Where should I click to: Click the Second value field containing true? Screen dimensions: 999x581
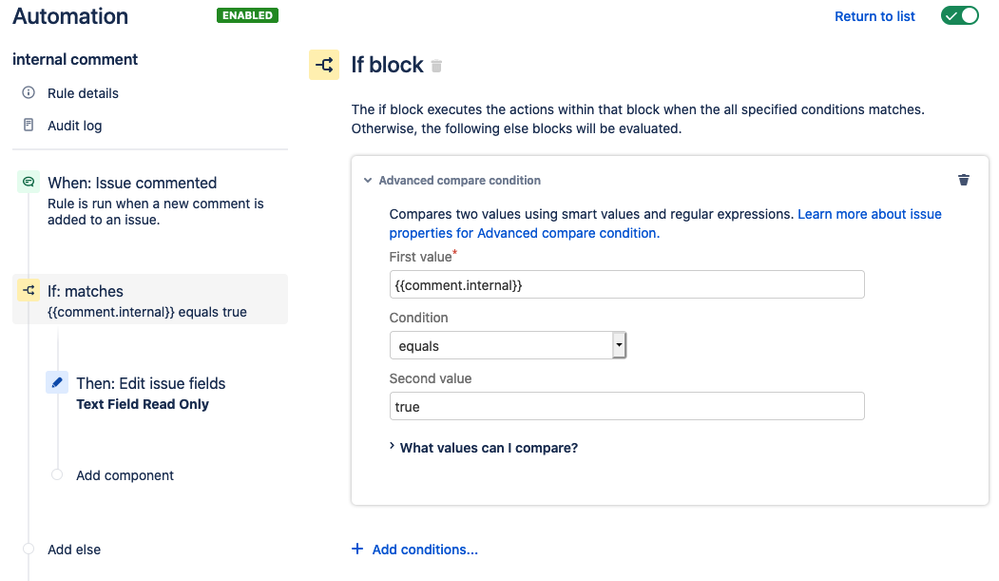click(x=627, y=406)
